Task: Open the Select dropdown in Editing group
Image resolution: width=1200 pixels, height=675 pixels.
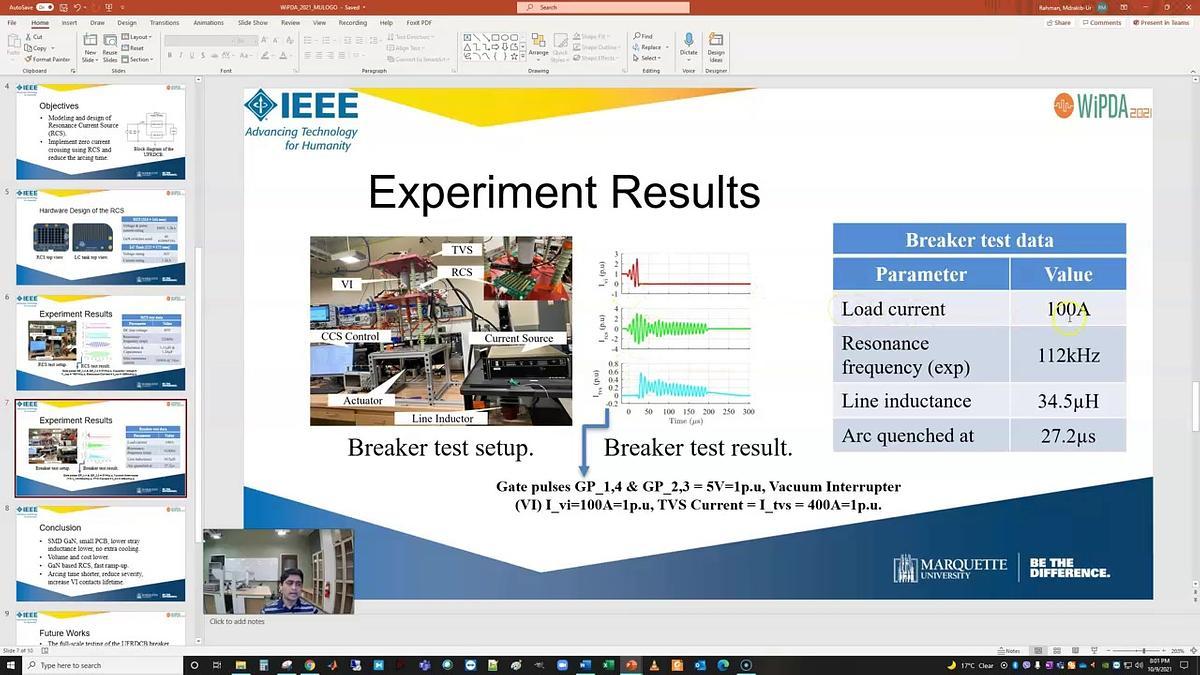Action: [648, 58]
